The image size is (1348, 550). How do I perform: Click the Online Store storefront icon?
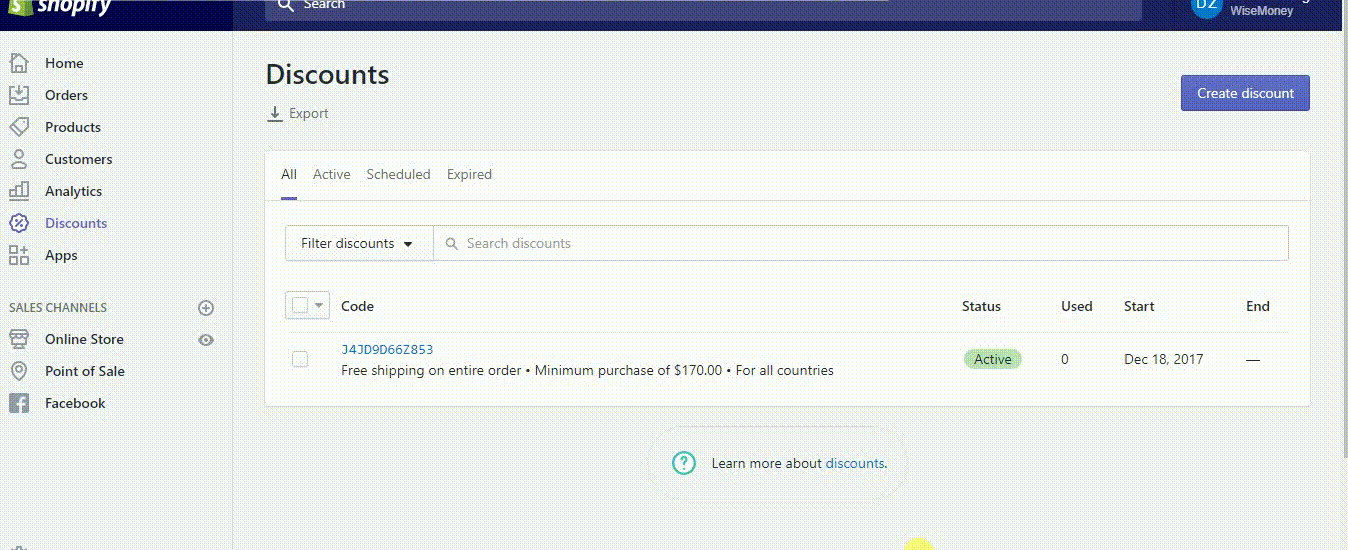click(18, 339)
